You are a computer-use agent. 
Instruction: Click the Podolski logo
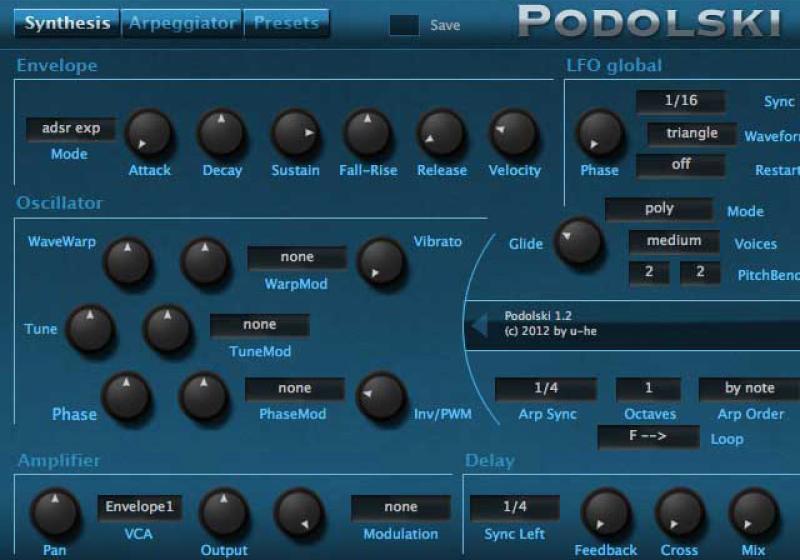tap(649, 21)
